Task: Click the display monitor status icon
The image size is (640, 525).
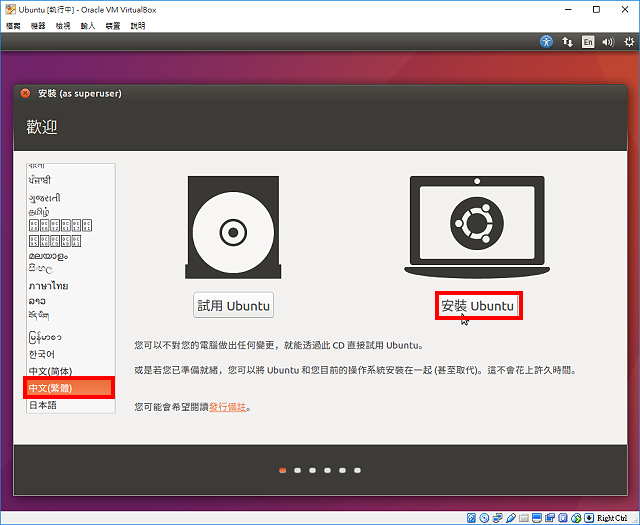Action: 537,518
